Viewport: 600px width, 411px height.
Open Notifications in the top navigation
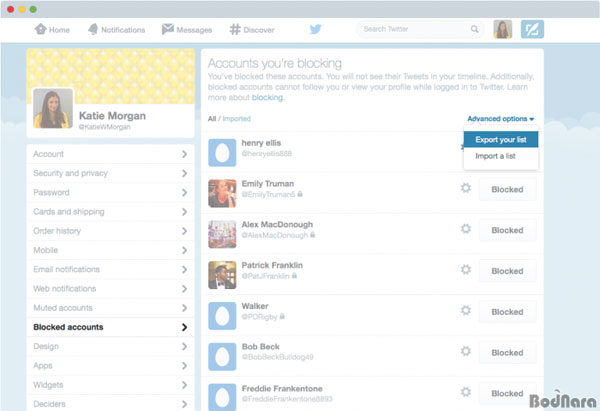(117, 29)
